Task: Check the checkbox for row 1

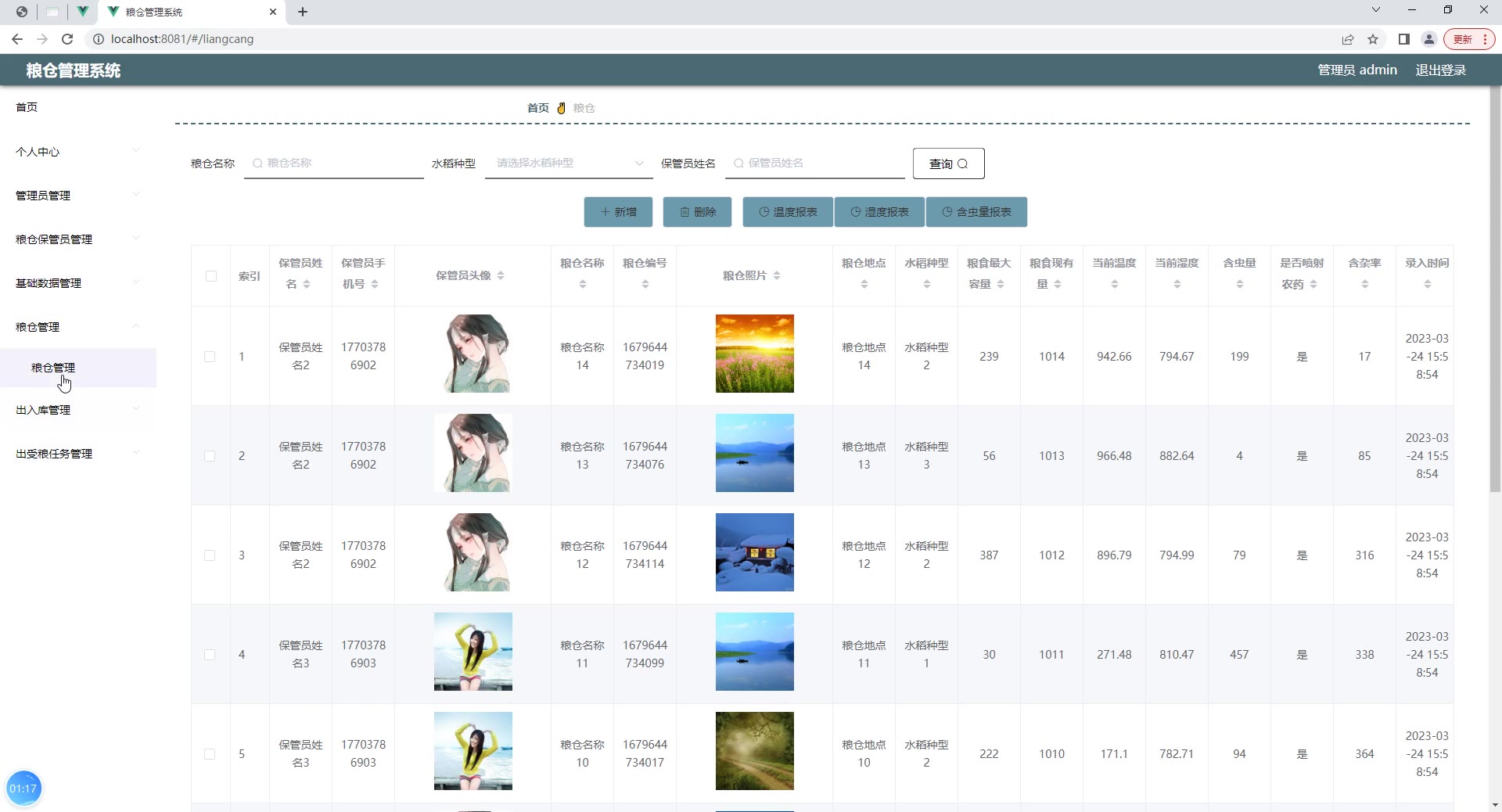Action: (210, 357)
